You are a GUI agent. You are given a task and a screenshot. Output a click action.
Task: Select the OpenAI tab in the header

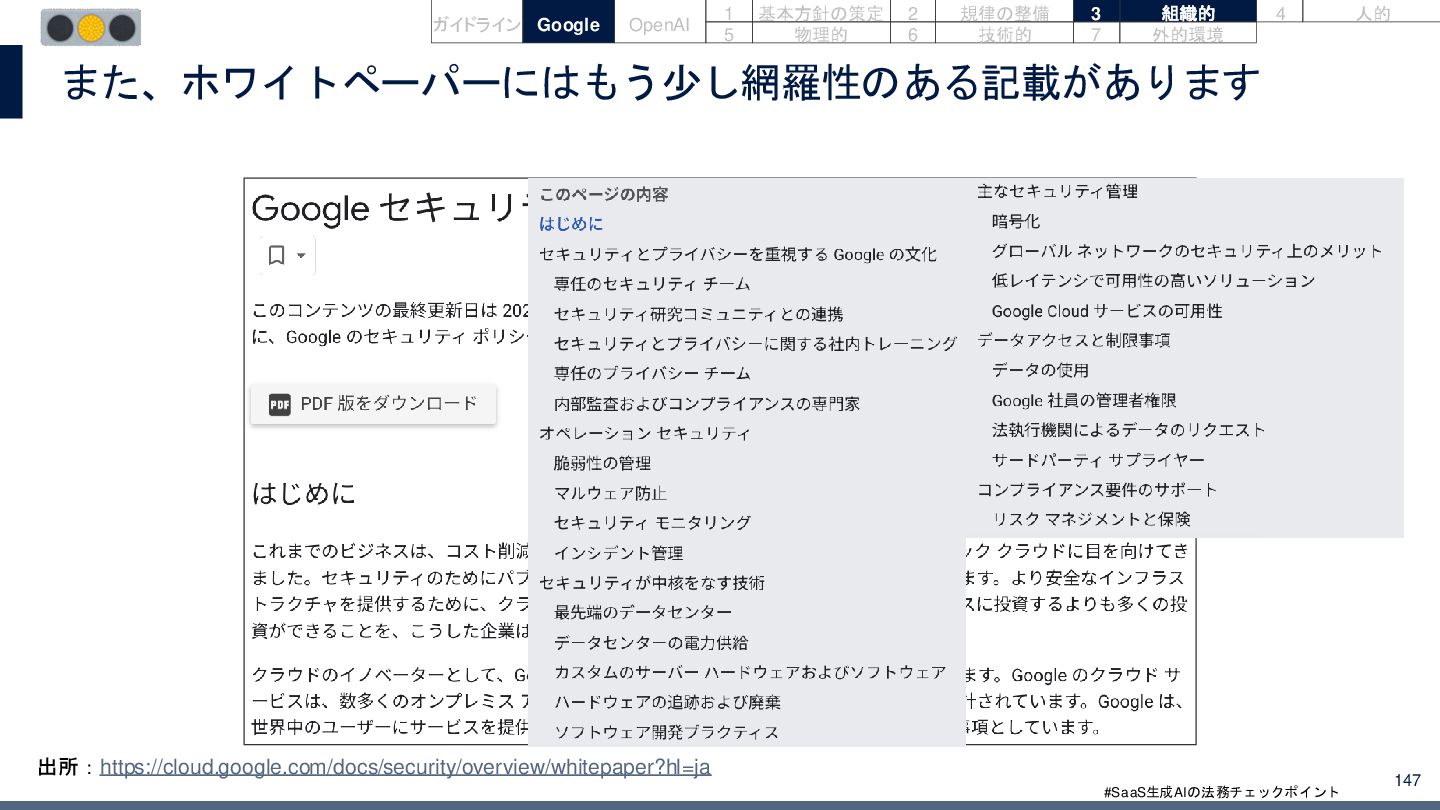659,24
